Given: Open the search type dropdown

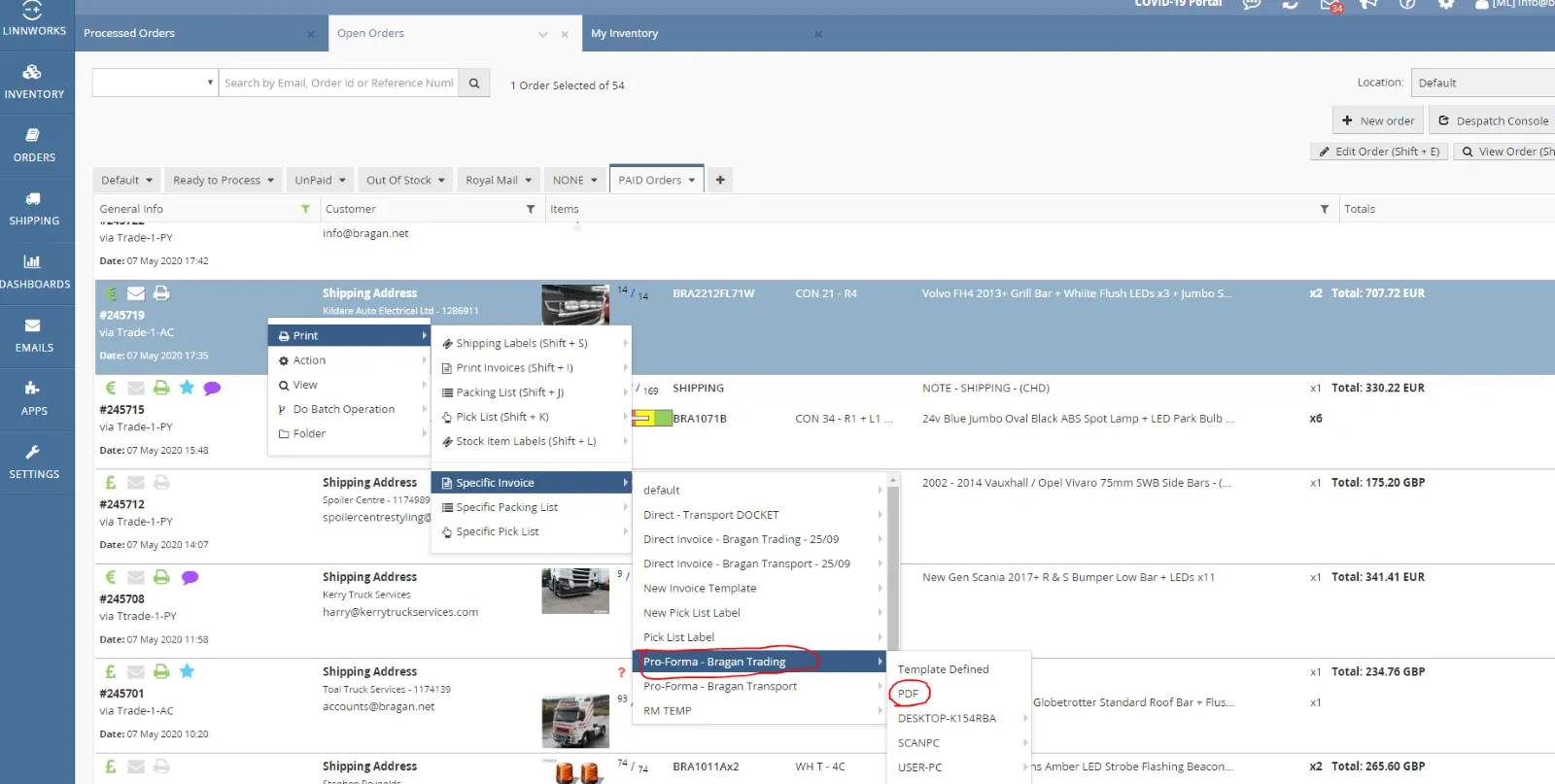Looking at the screenshot, I should pyautogui.click(x=155, y=83).
